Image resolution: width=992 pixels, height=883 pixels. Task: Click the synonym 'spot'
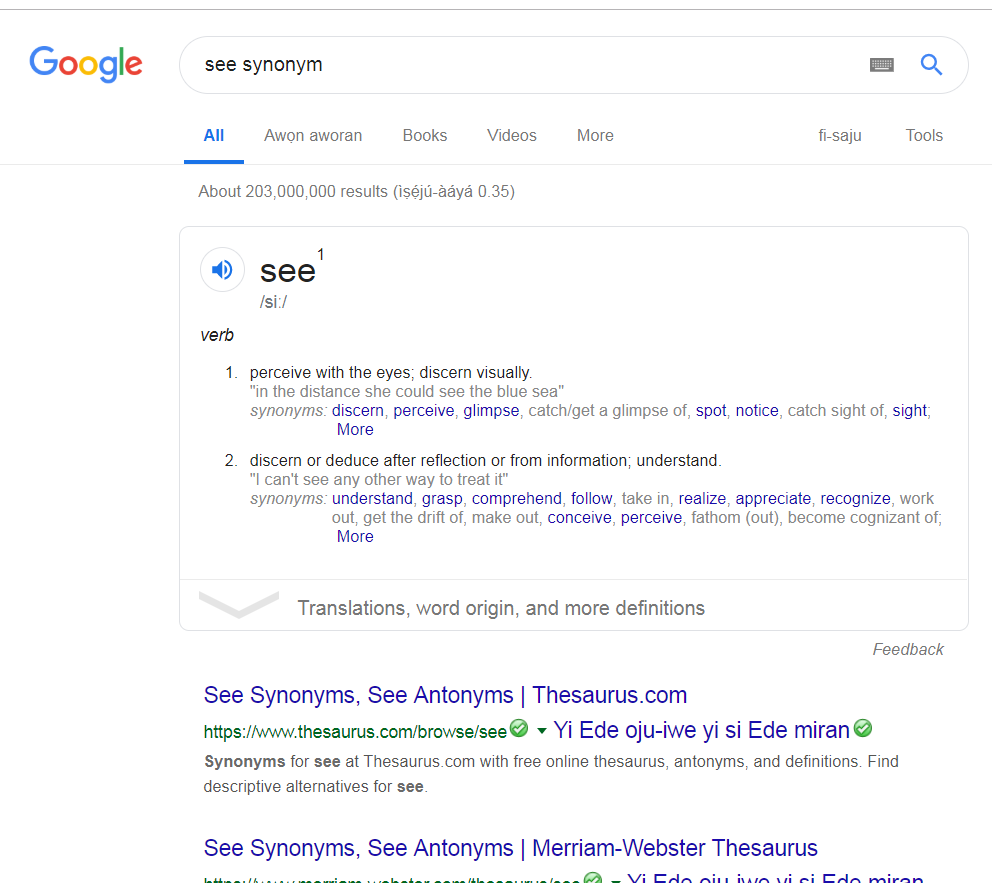[x=711, y=411]
